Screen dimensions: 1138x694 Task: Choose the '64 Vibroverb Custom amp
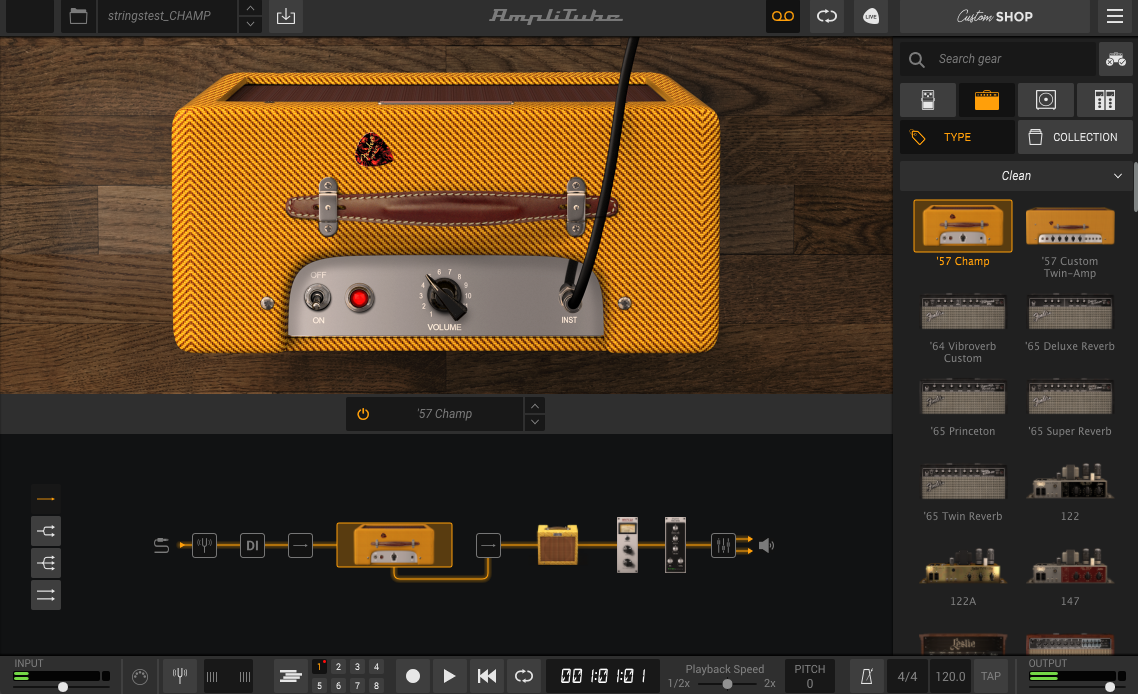[963, 312]
